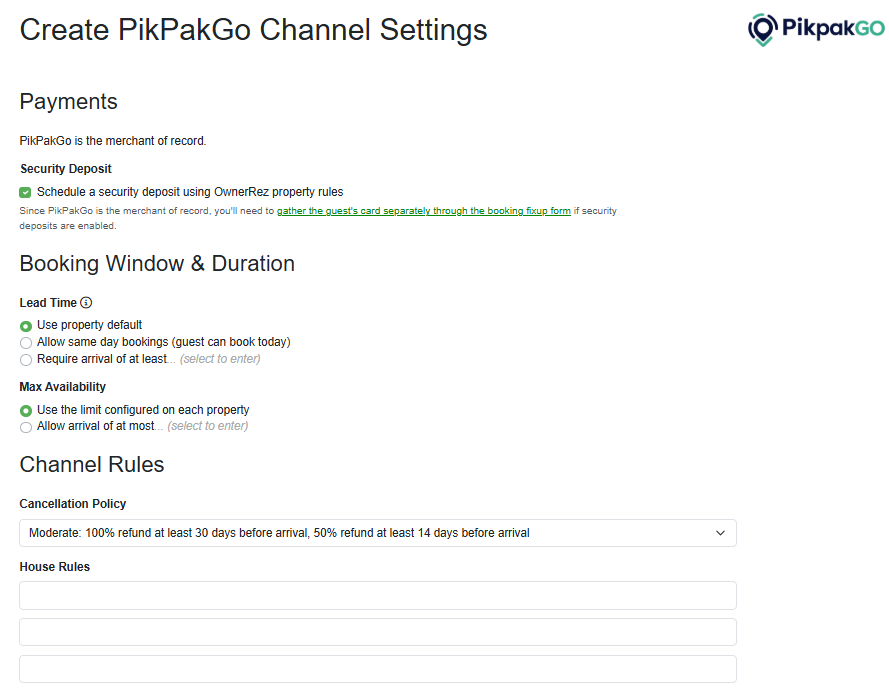This screenshot has height=690, width=889.
Task: Focus the second House Rules field
Action: [378, 632]
